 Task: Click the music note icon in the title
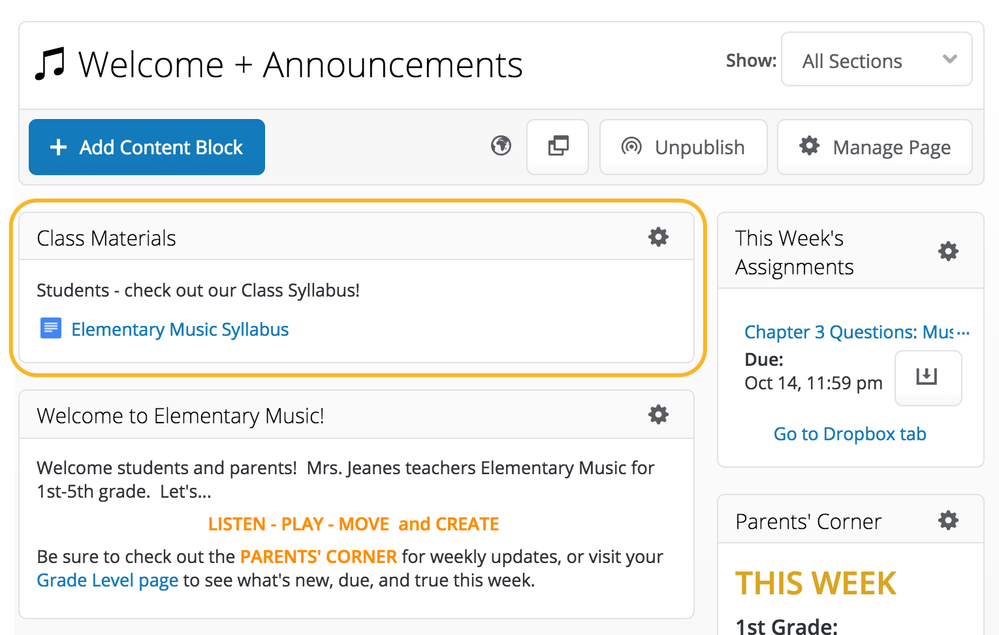click(49, 64)
